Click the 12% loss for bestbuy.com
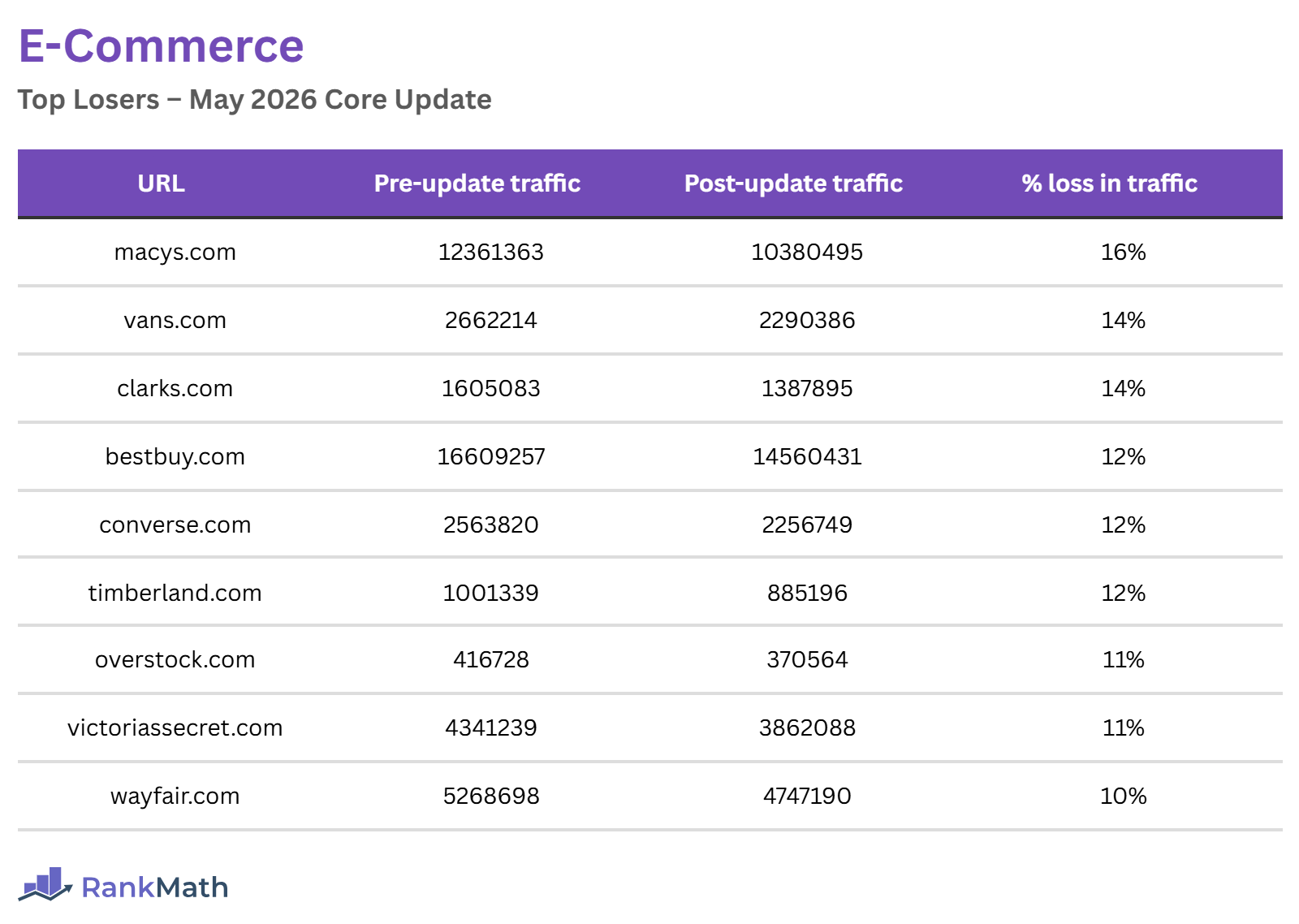1299x924 pixels. click(1124, 457)
